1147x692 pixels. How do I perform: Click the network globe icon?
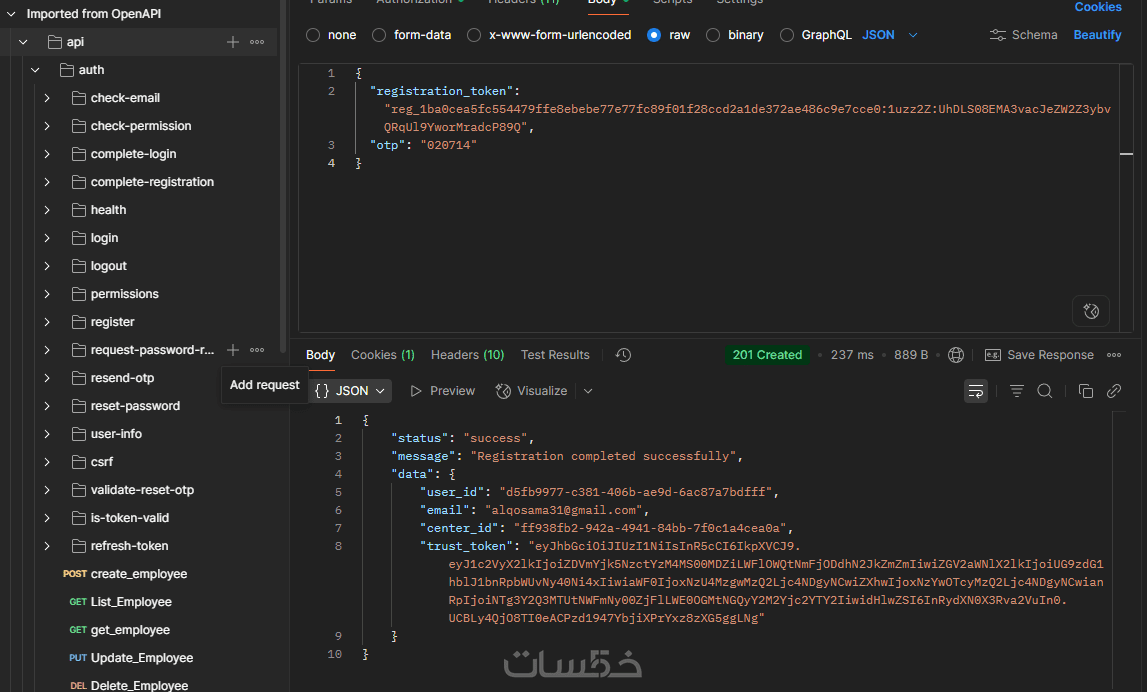pyautogui.click(x=955, y=355)
